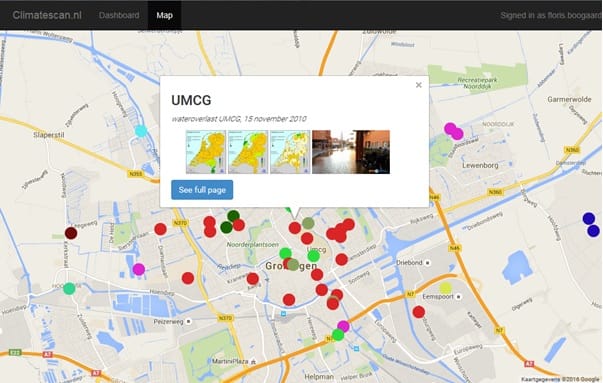Viewport: 603px width, 383px height.
Task: Click the Helpman district label
Action: pyautogui.click(x=319, y=376)
